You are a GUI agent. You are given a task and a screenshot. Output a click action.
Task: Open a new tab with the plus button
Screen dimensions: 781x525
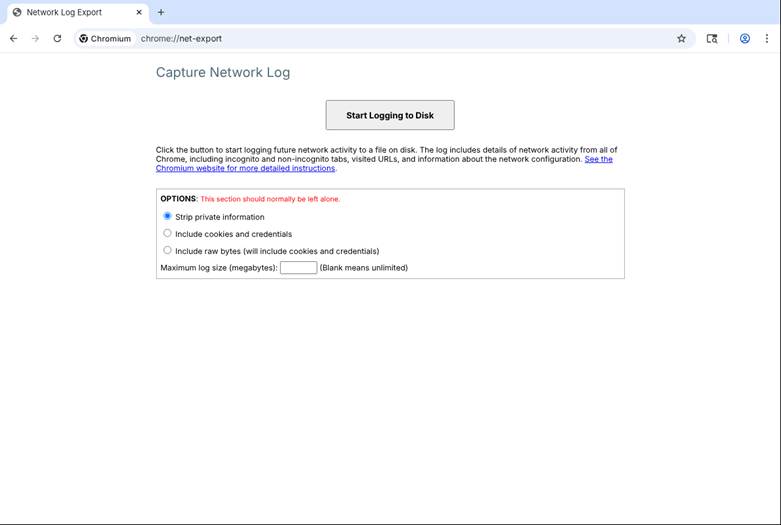pyautogui.click(x=161, y=12)
